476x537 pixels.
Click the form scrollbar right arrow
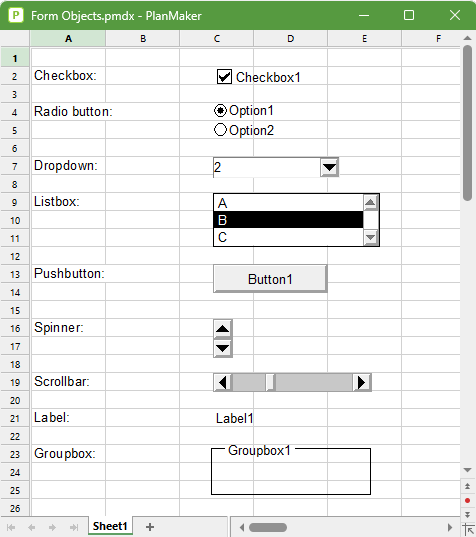click(362, 382)
